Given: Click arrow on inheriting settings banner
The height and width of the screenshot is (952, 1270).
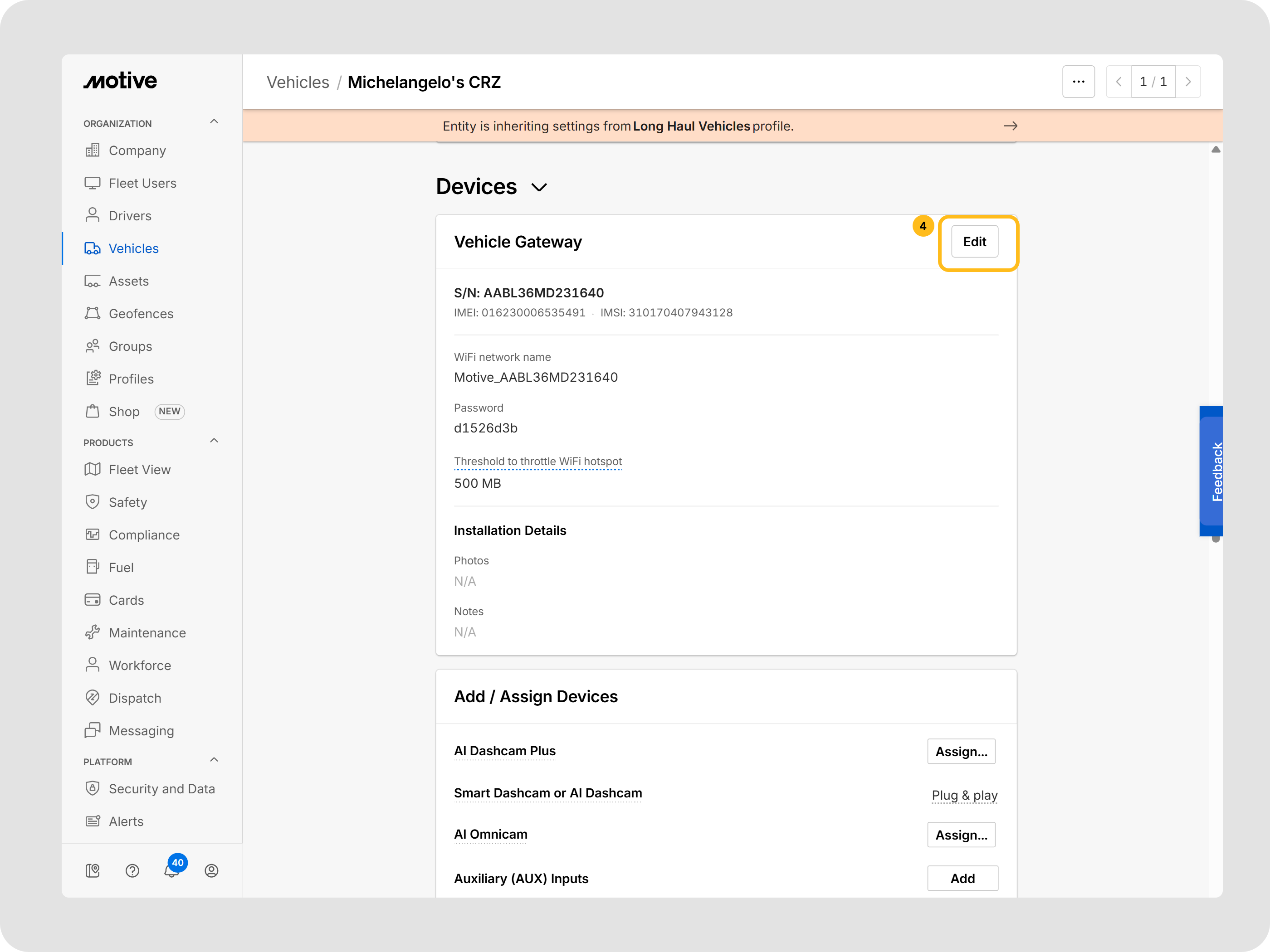Looking at the screenshot, I should coord(1010,126).
